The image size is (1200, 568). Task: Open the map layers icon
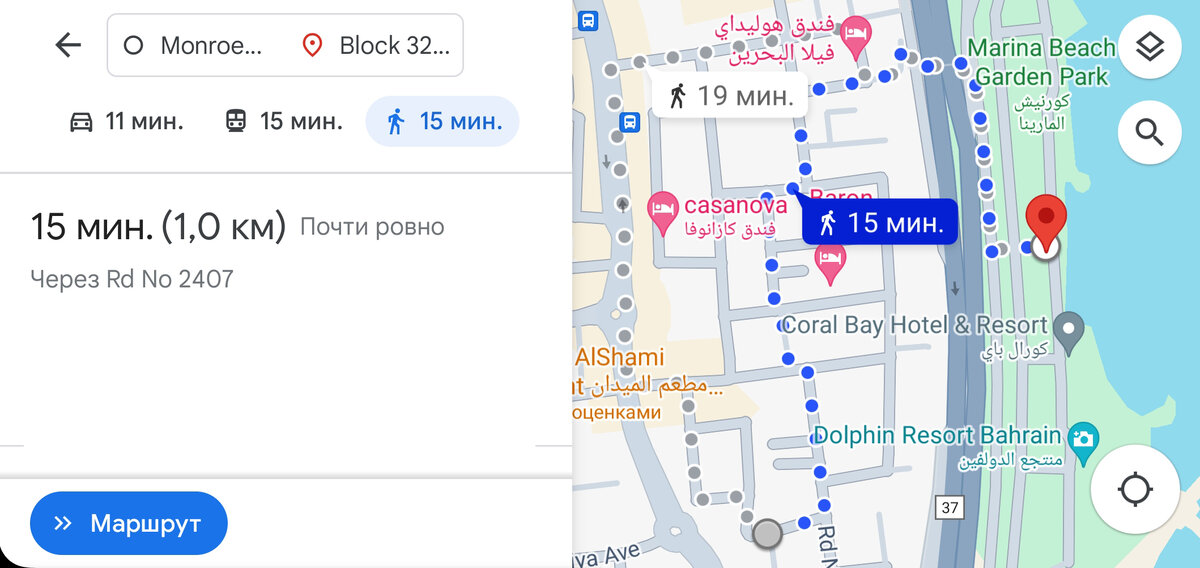[x=1150, y=47]
